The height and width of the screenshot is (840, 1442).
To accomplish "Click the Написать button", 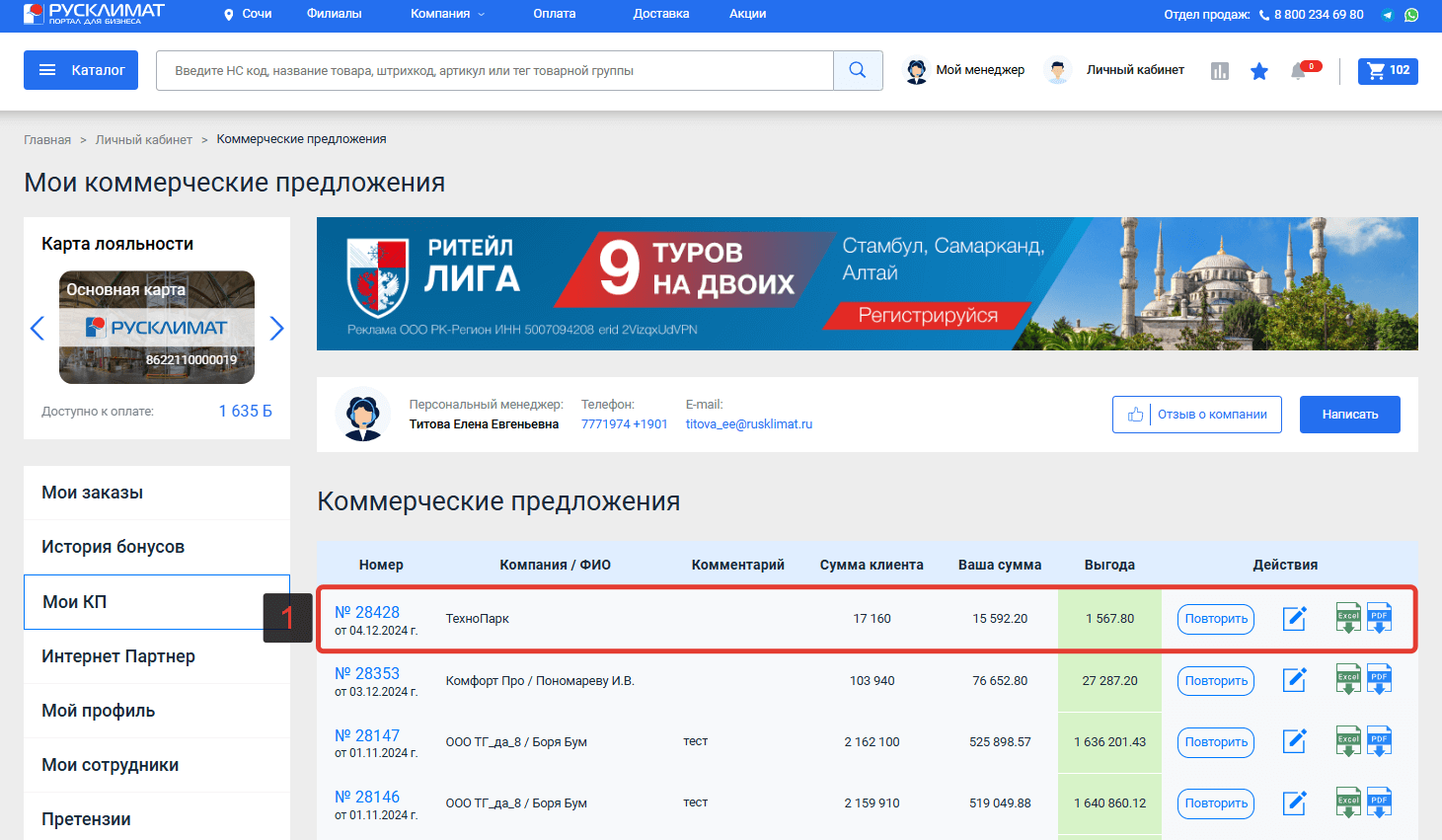I will tap(1350, 415).
